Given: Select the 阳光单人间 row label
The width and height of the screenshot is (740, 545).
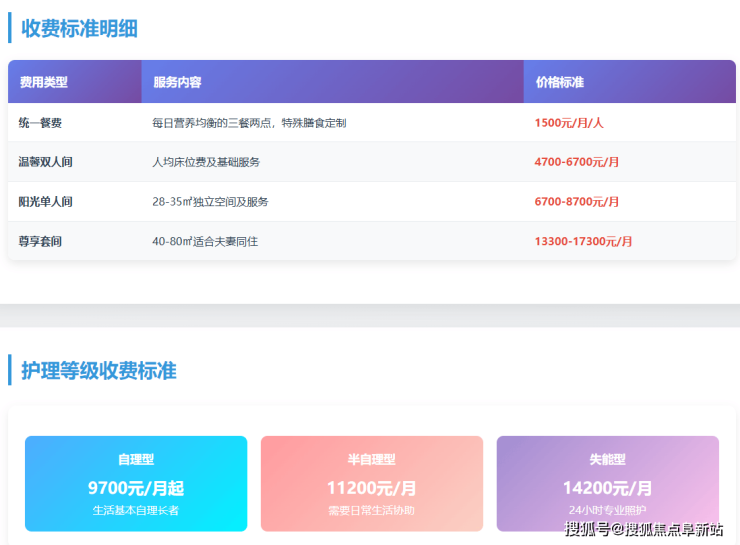Looking at the screenshot, I should pos(46,202).
